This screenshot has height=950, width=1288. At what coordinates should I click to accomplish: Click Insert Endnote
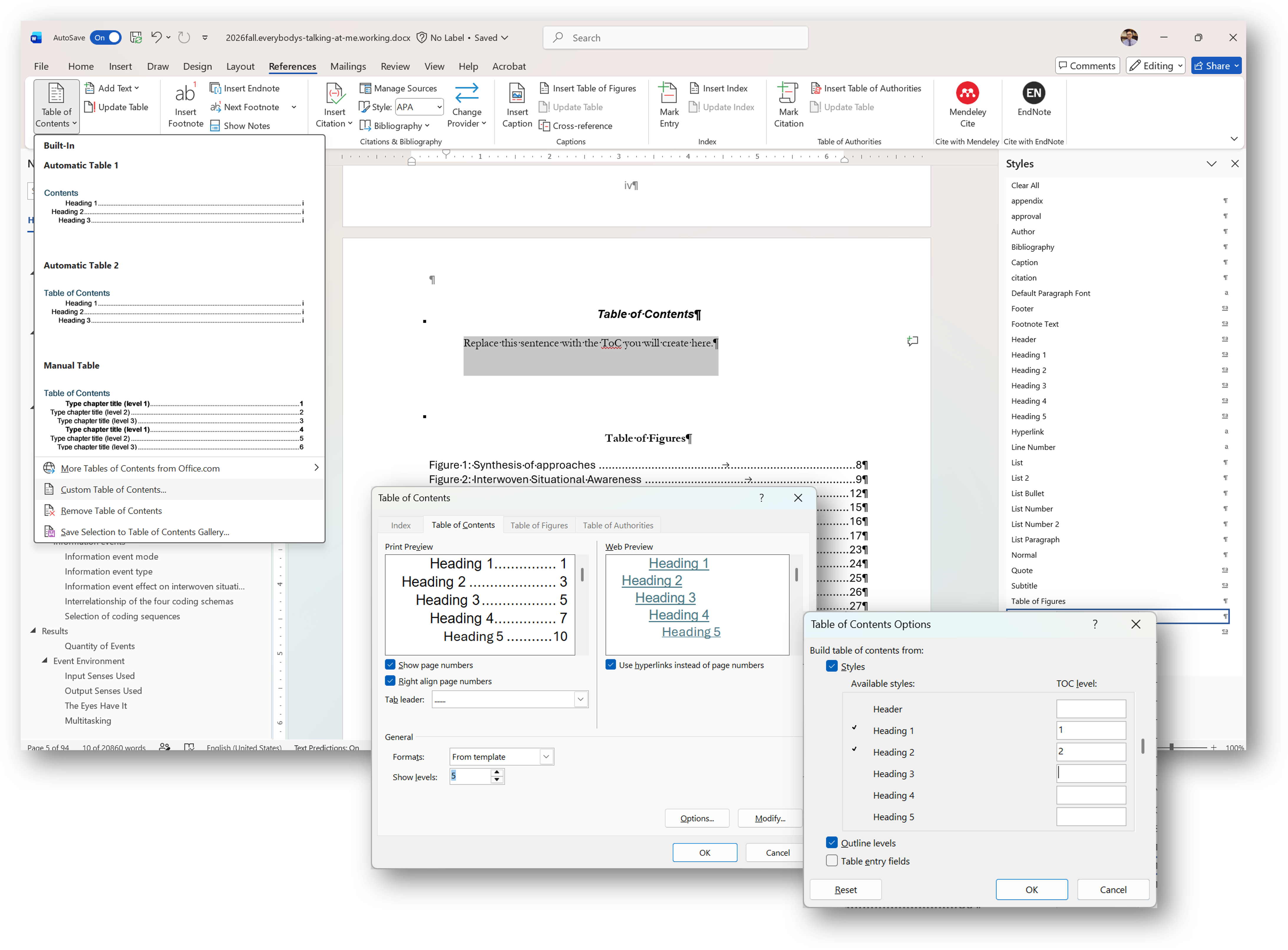pyautogui.click(x=245, y=88)
